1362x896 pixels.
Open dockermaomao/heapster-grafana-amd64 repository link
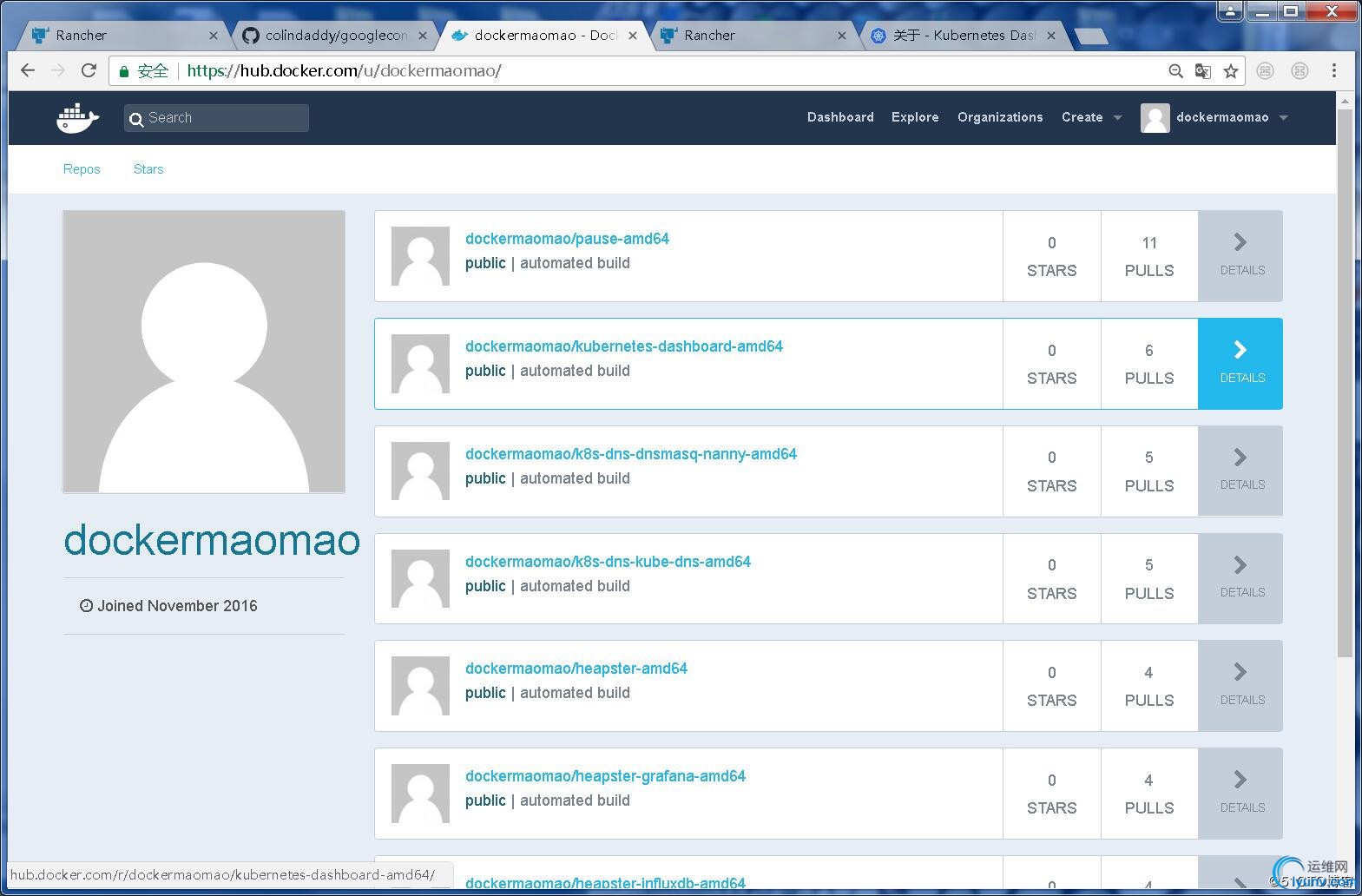click(x=605, y=776)
